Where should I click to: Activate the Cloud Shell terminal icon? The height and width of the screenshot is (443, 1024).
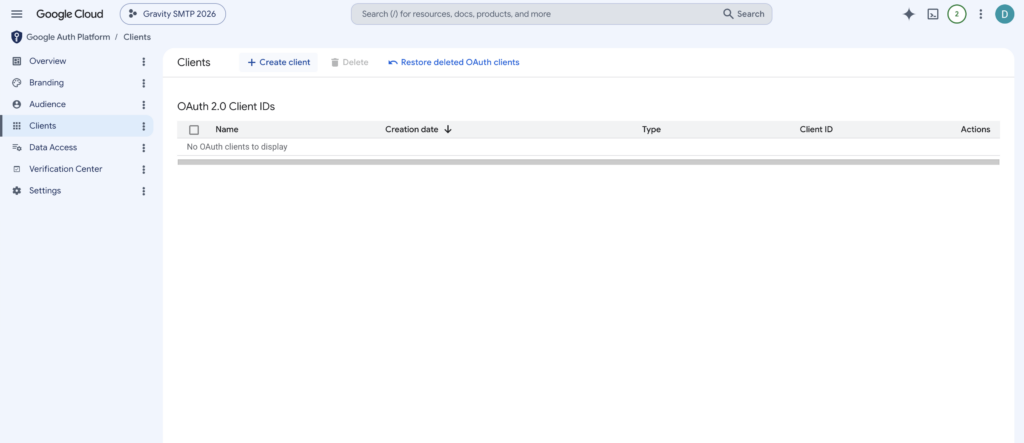tap(933, 14)
